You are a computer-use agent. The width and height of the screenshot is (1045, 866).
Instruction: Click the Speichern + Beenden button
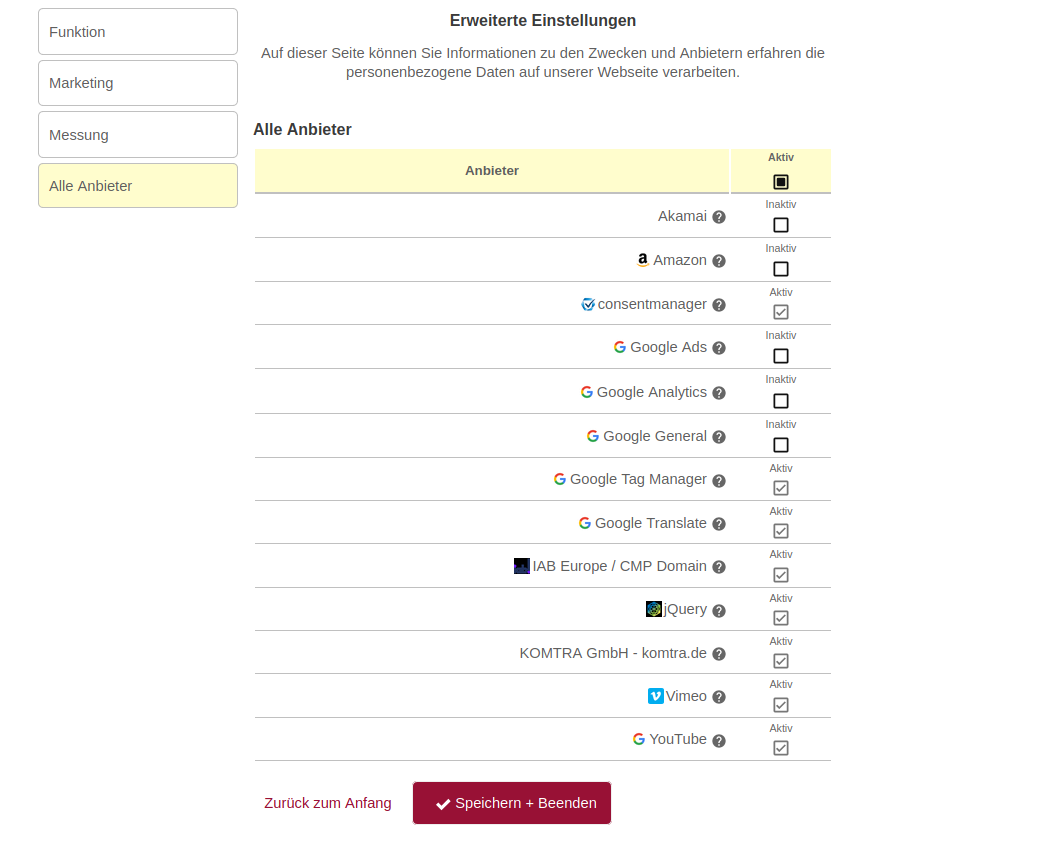point(512,803)
